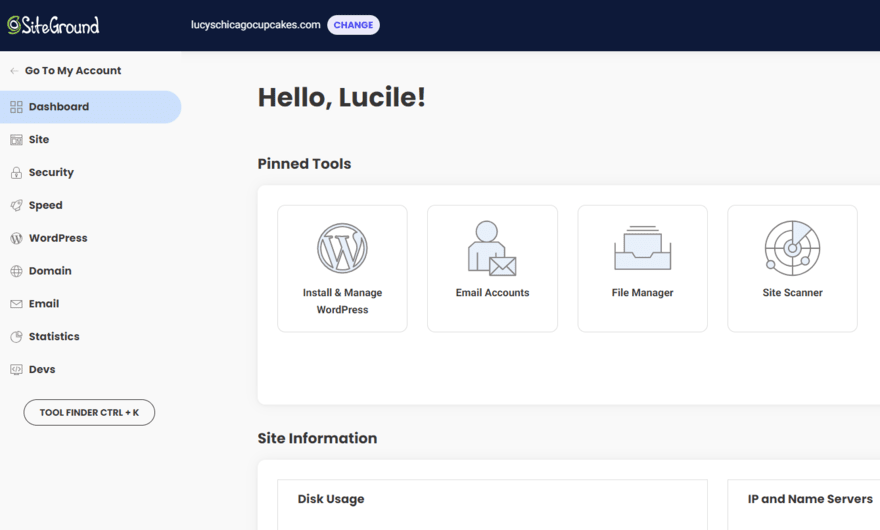880x530 pixels.
Task: Open the File Manager label
Action: click(x=643, y=293)
